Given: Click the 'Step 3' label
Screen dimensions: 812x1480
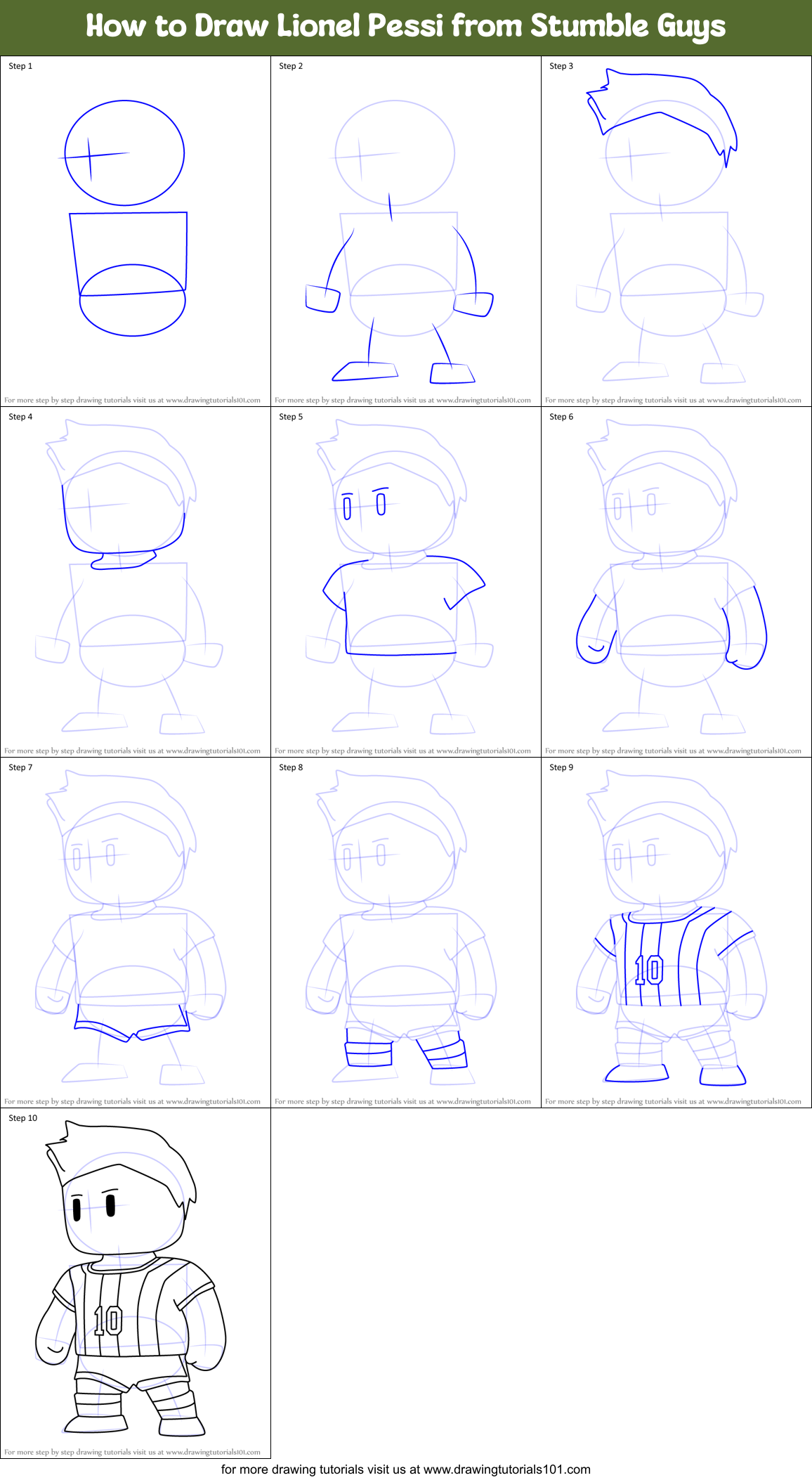Looking at the screenshot, I should click(561, 66).
